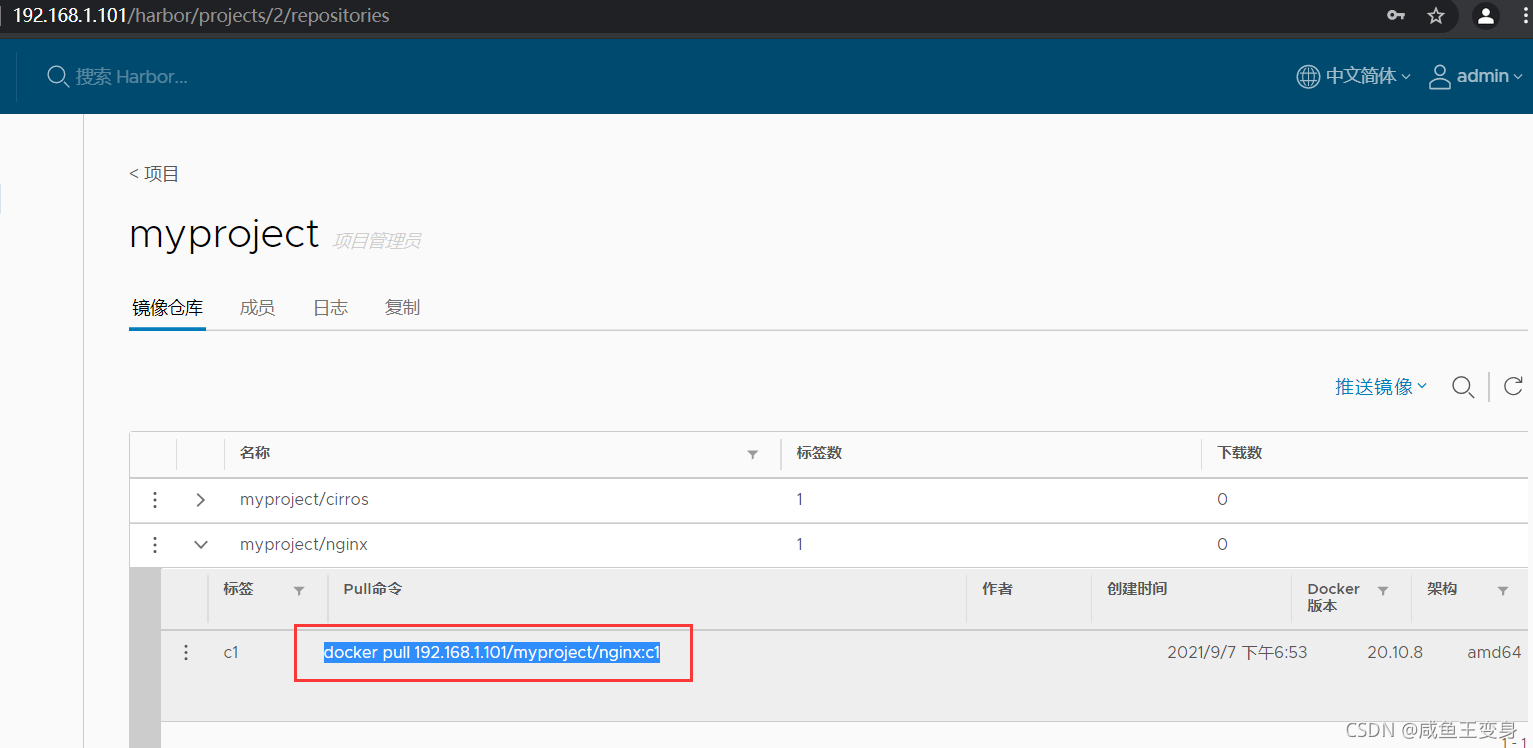
Task: Click the amd64 architecture value
Action: [1494, 653]
